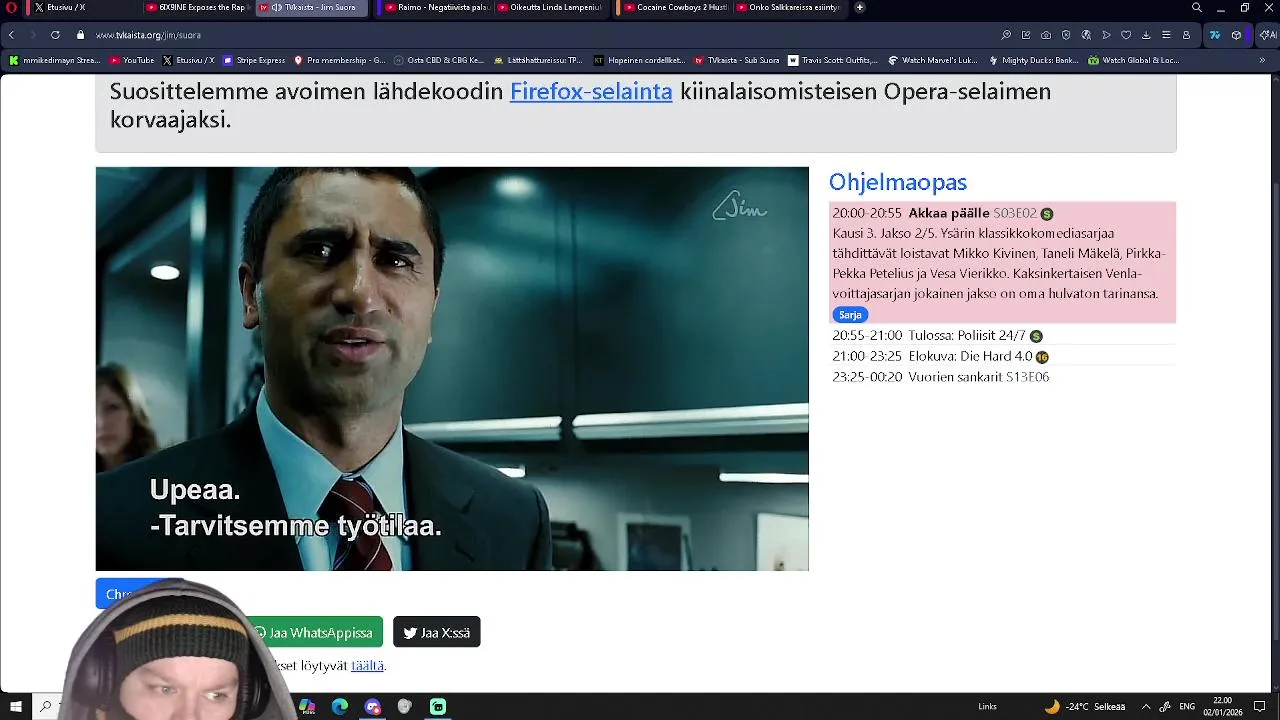Viewport: 1280px width, 720px height.
Task: Open the AI assistant button
Action: tap(1266, 35)
